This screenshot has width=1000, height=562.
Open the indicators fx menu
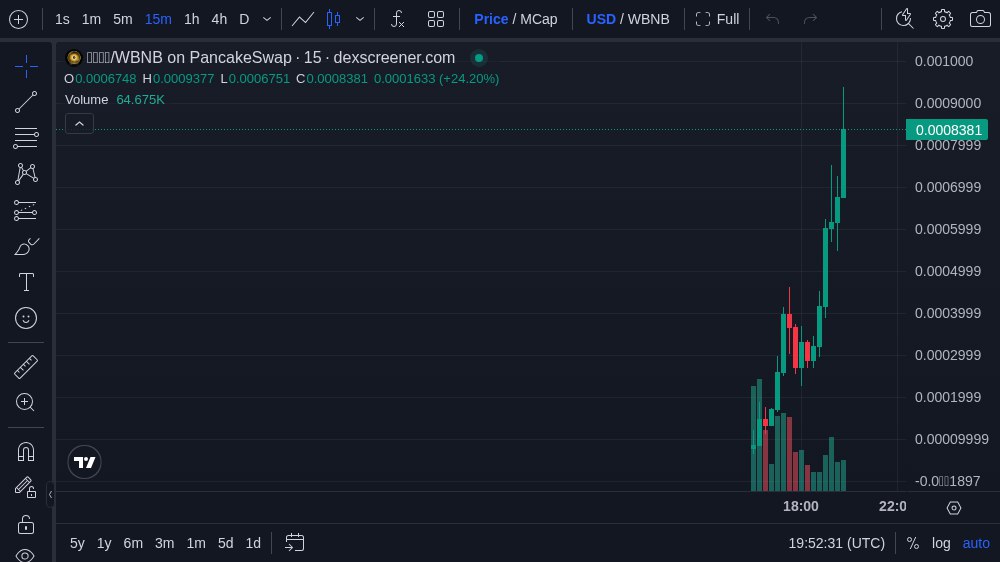pyautogui.click(x=397, y=19)
